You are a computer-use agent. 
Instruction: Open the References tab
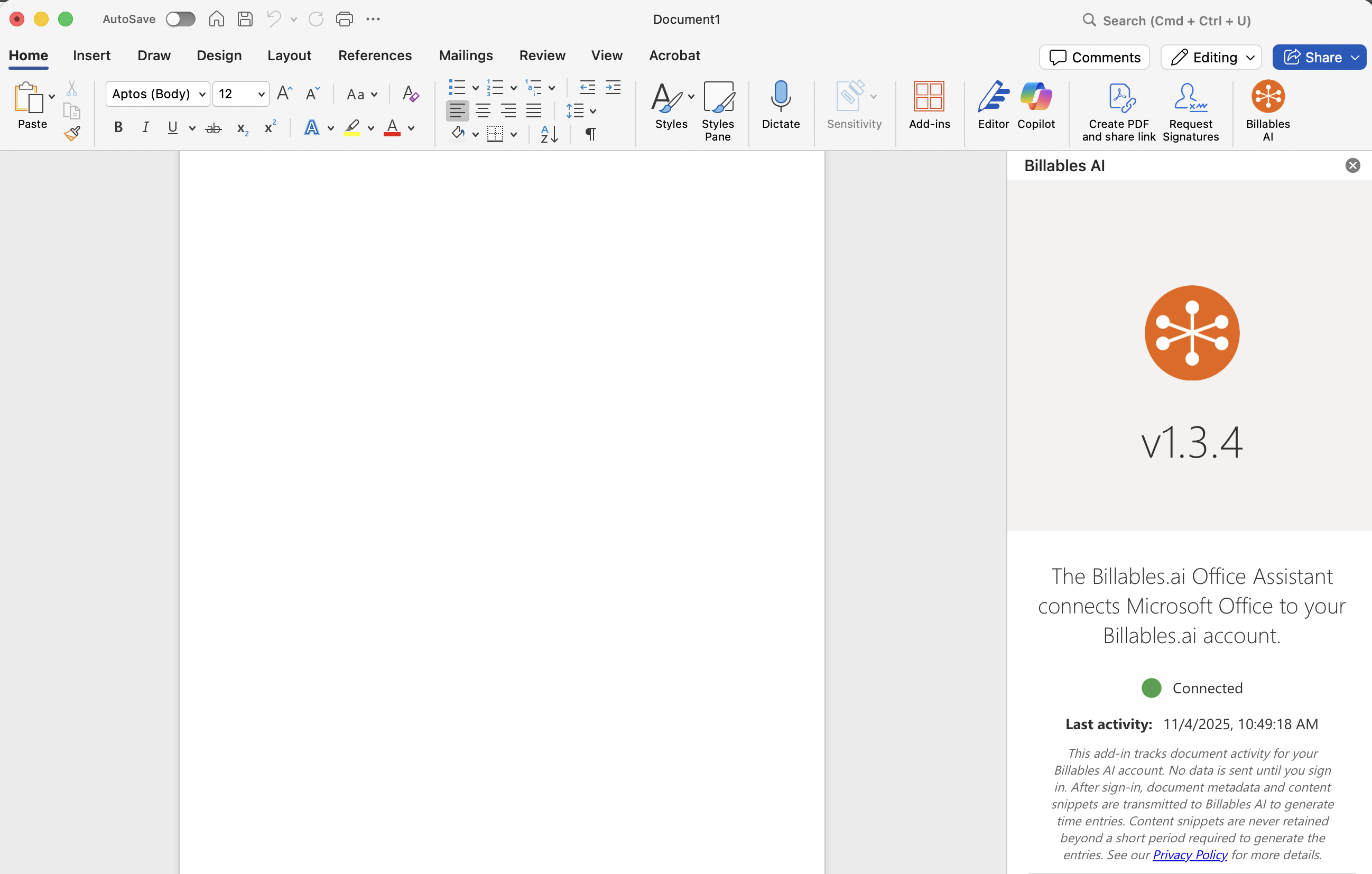pos(374,55)
